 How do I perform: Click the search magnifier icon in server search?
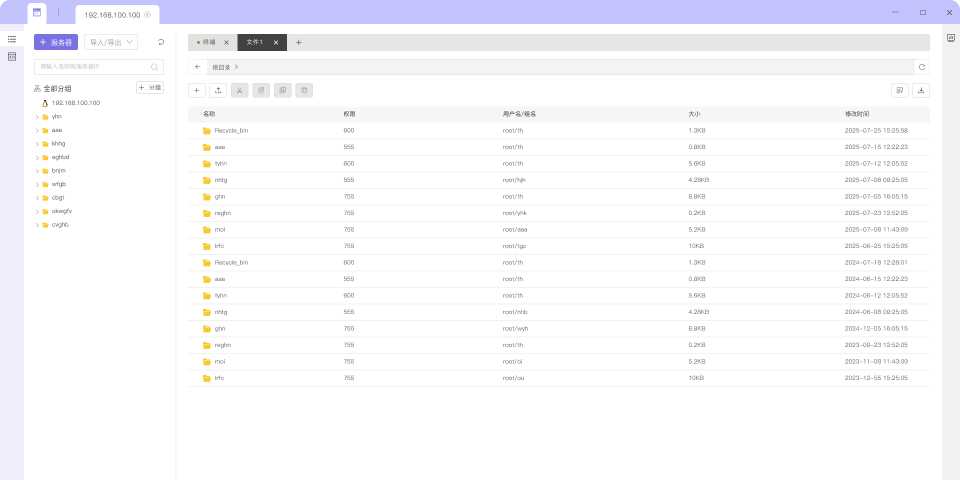pos(154,67)
